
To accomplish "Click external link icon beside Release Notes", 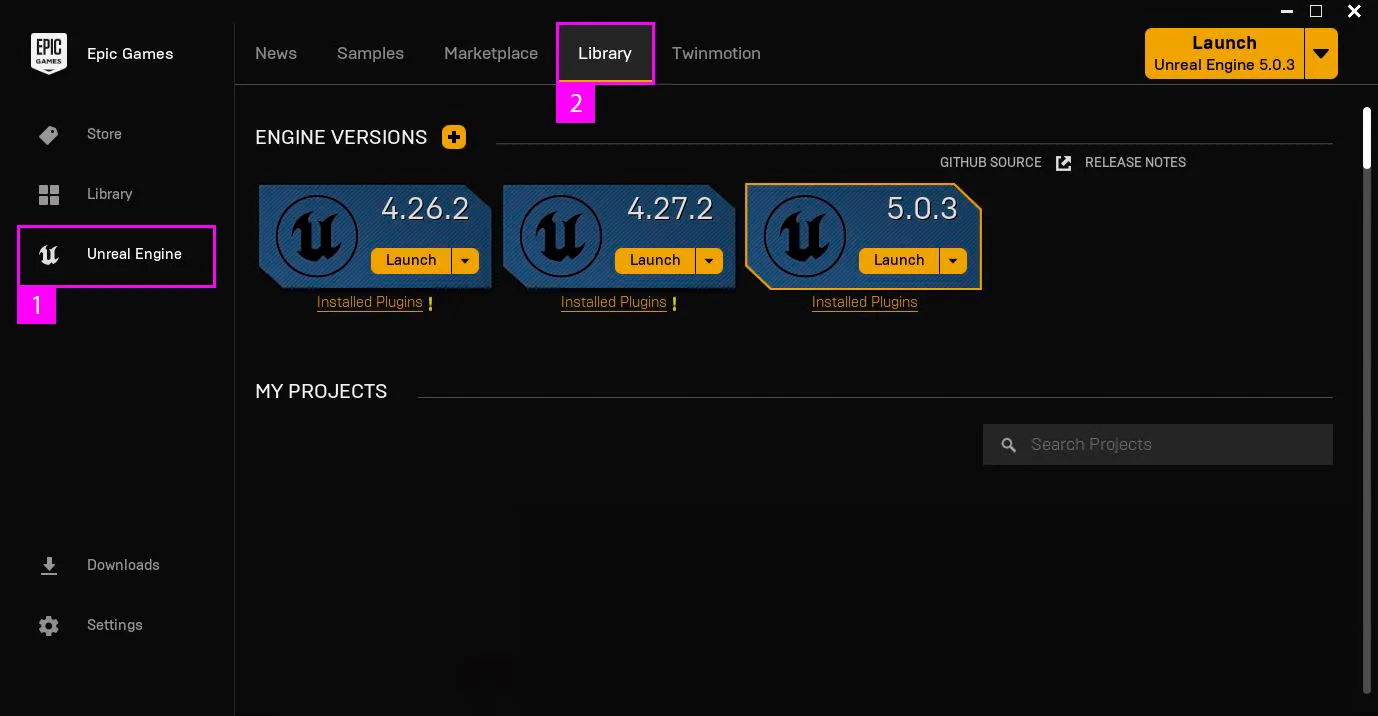I will click(x=1064, y=163).
